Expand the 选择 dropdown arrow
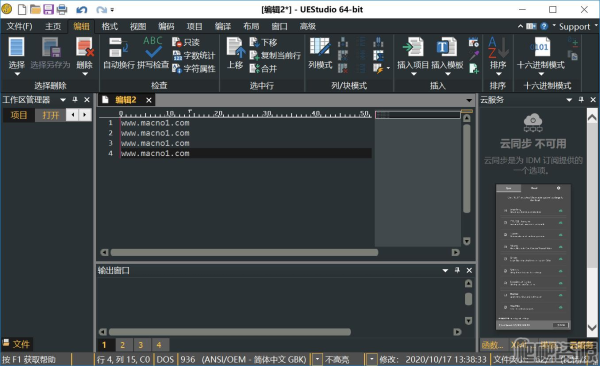600x366 pixels. tap(17, 74)
